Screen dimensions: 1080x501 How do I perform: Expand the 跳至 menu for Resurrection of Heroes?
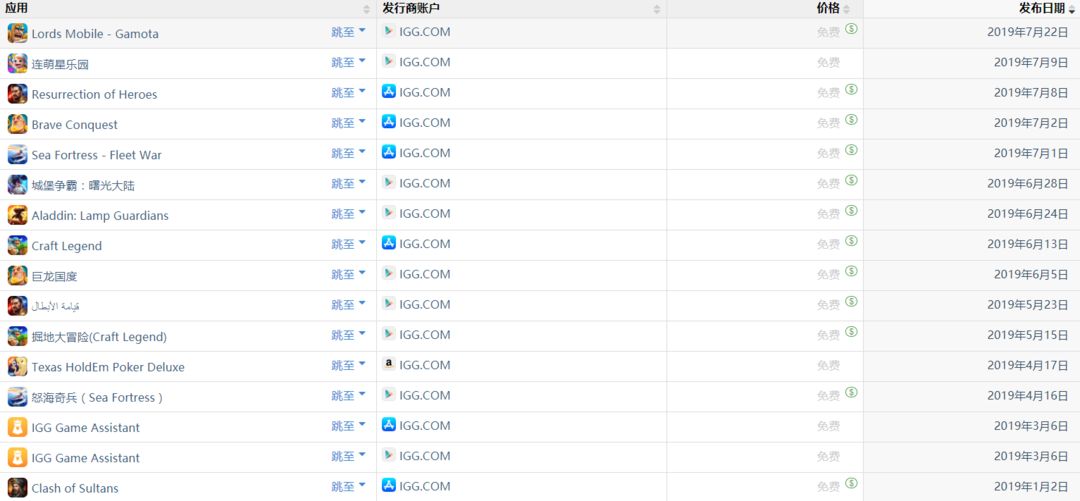coord(349,93)
